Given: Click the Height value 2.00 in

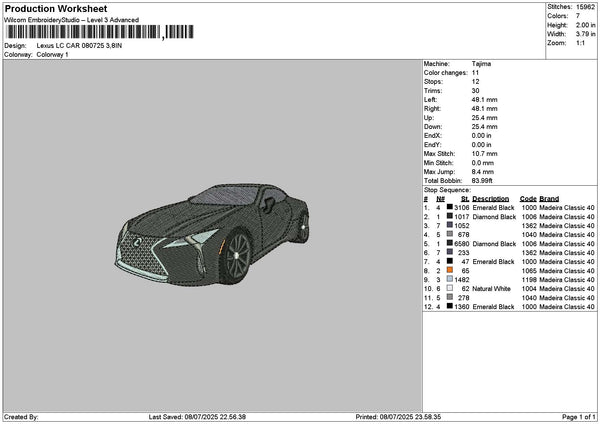Looking at the screenshot, I should coord(585,25).
